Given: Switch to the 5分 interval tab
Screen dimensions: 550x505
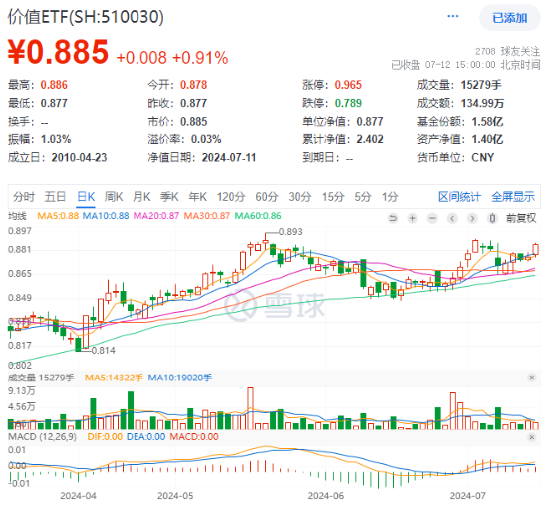Looking at the screenshot, I should (x=363, y=197).
